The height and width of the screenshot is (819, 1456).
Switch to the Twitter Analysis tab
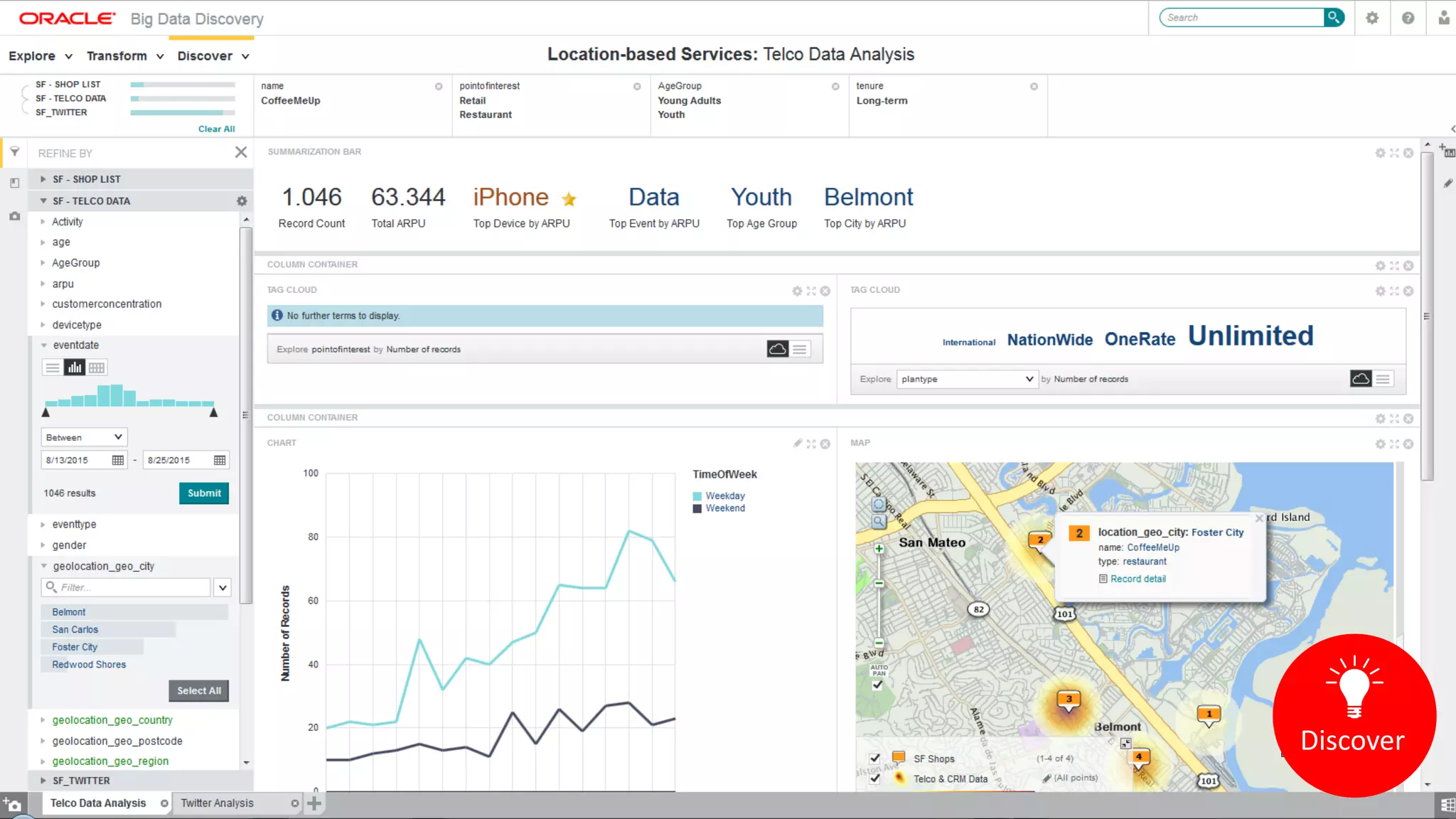click(x=217, y=803)
